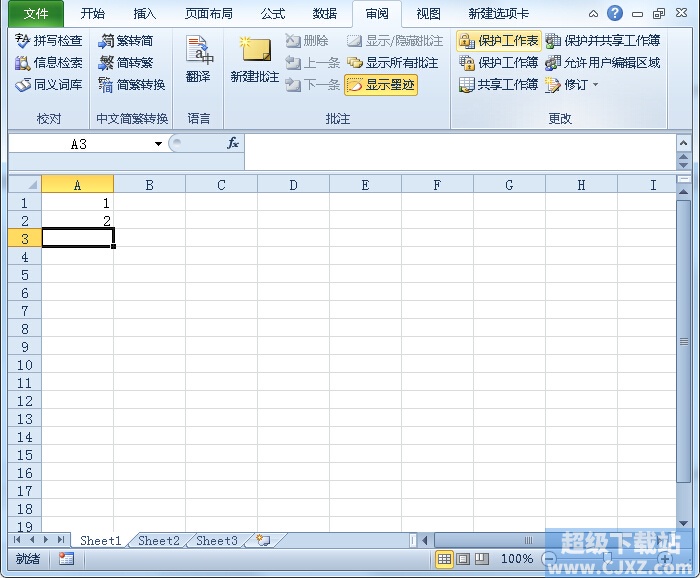Expand the Name Box dropdown arrow
The image size is (700, 578).
coord(158,144)
